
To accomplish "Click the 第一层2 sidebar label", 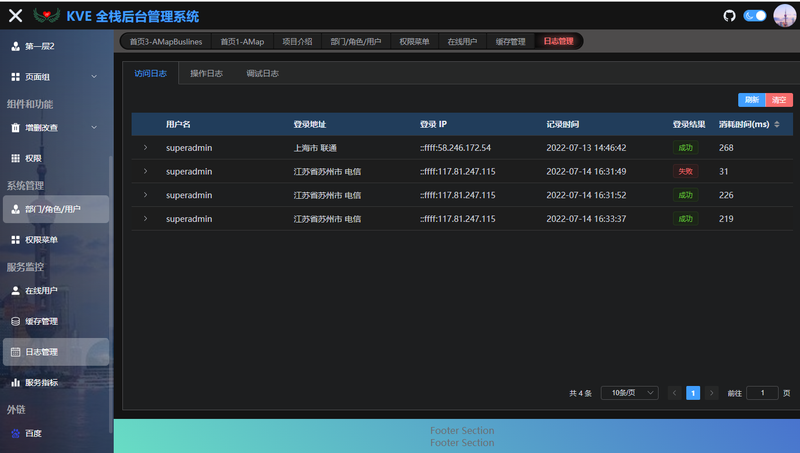I will 40,46.
